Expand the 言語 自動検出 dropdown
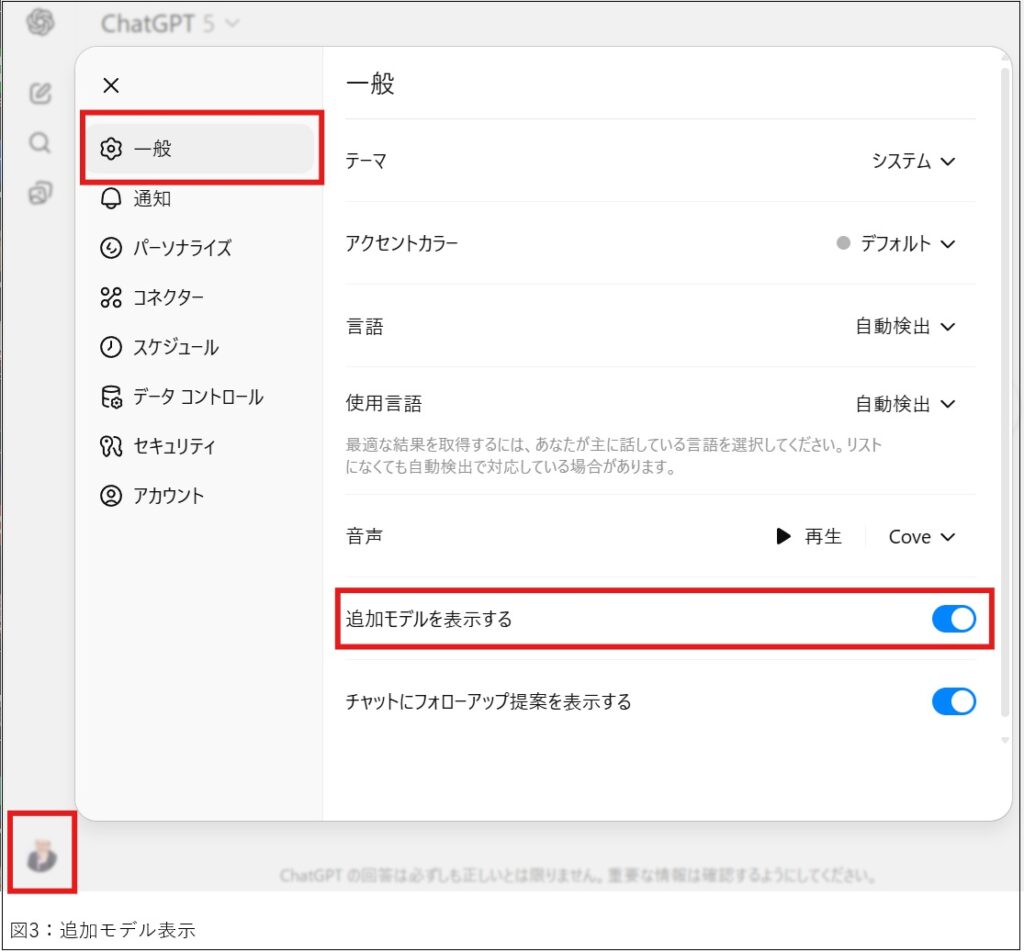This screenshot has height=952, width=1024. click(904, 323)
